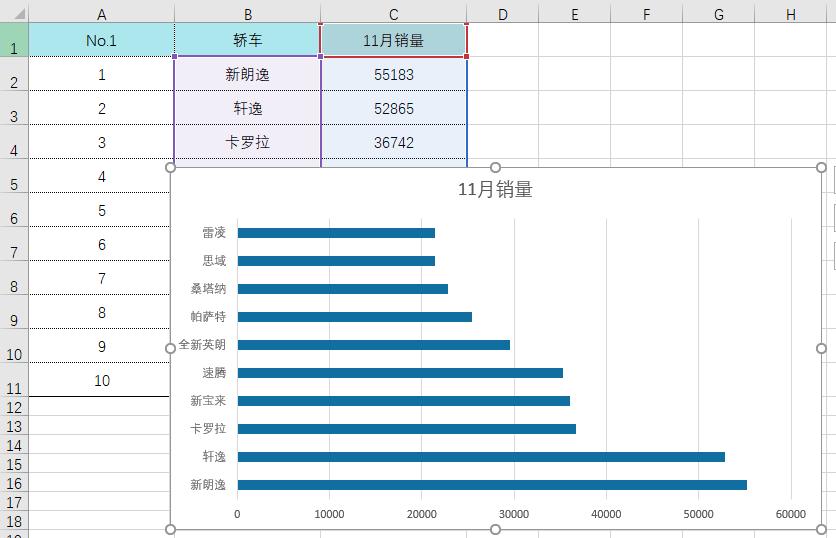
Task: Click cell No.1 header
Action: [x=101, y=40]
